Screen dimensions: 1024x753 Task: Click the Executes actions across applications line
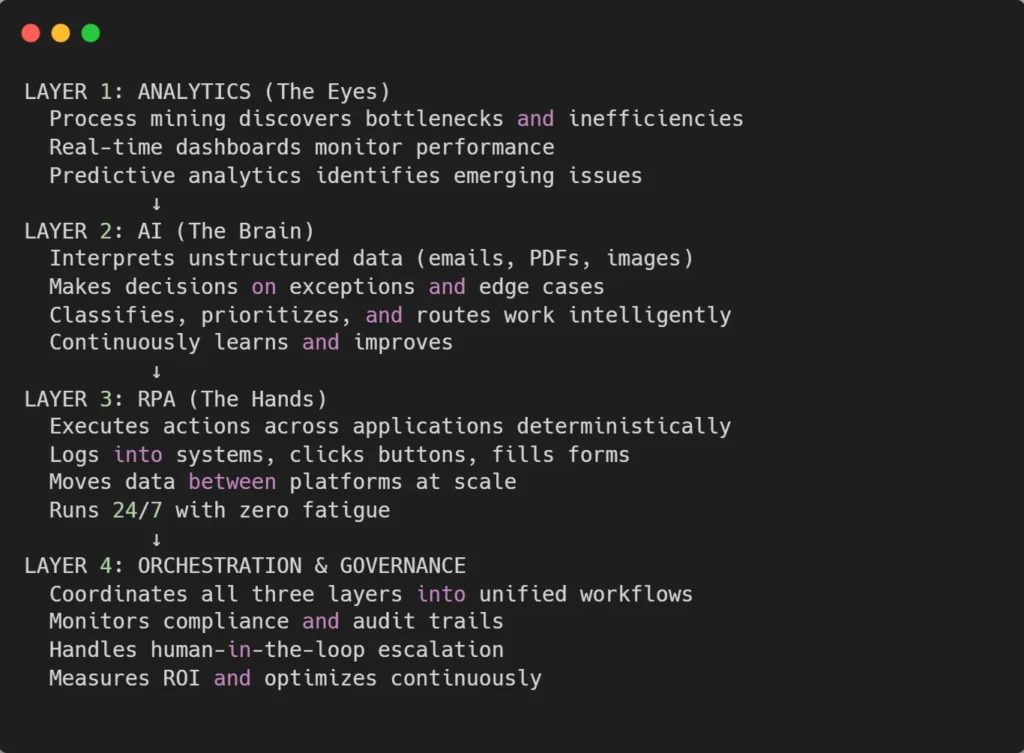click(x=390, y=427)
